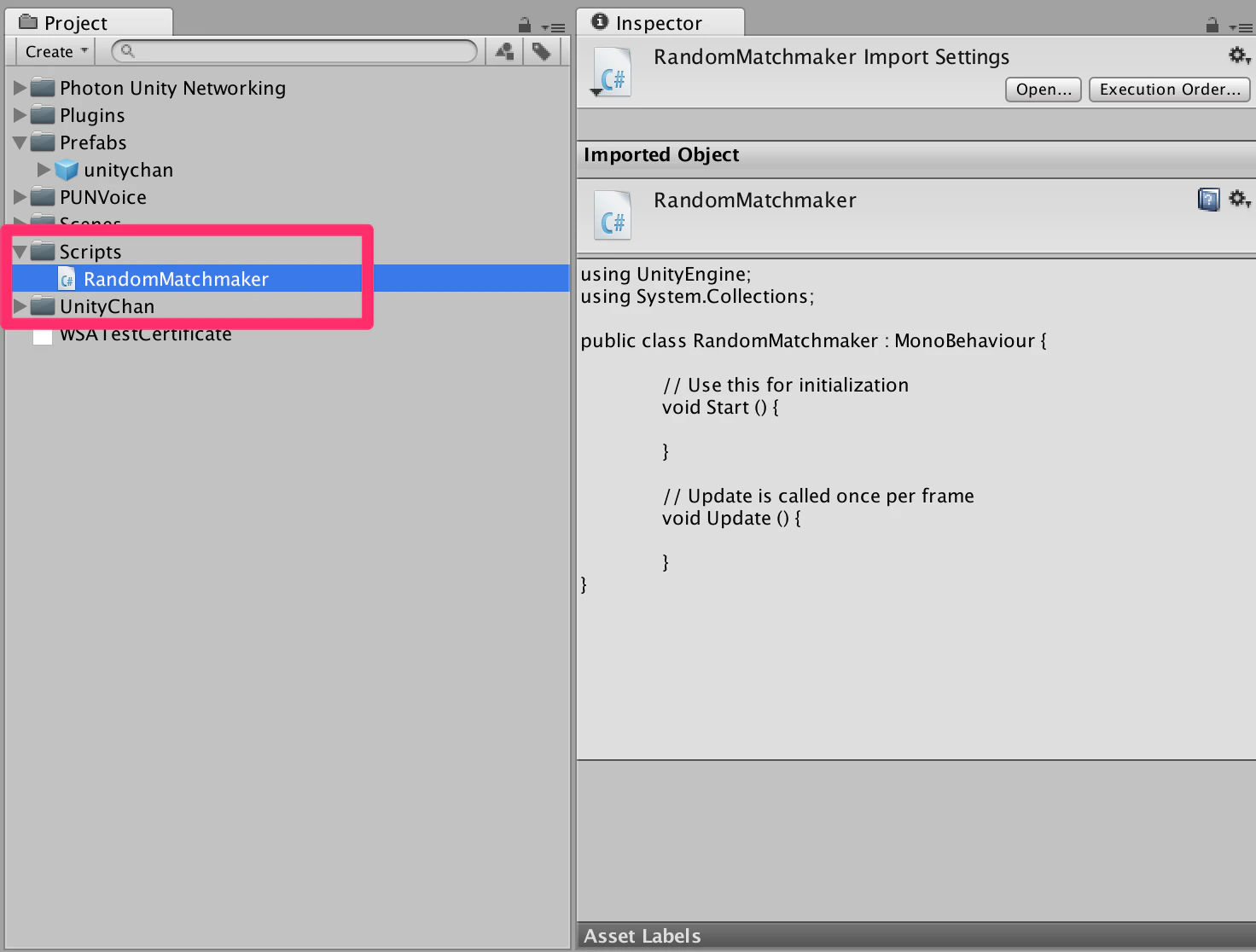Expand the UnityChan folder arrow

[x=20, y=306]
